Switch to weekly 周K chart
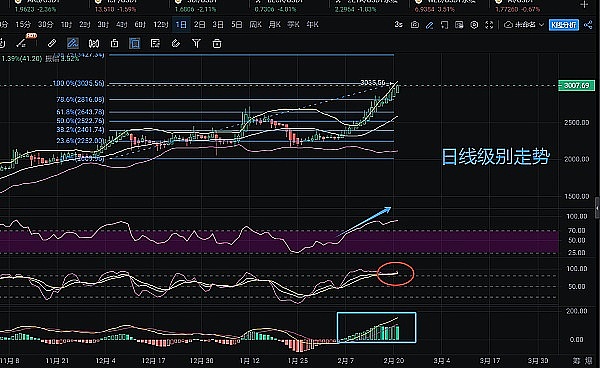 click(x=255, y=25)
